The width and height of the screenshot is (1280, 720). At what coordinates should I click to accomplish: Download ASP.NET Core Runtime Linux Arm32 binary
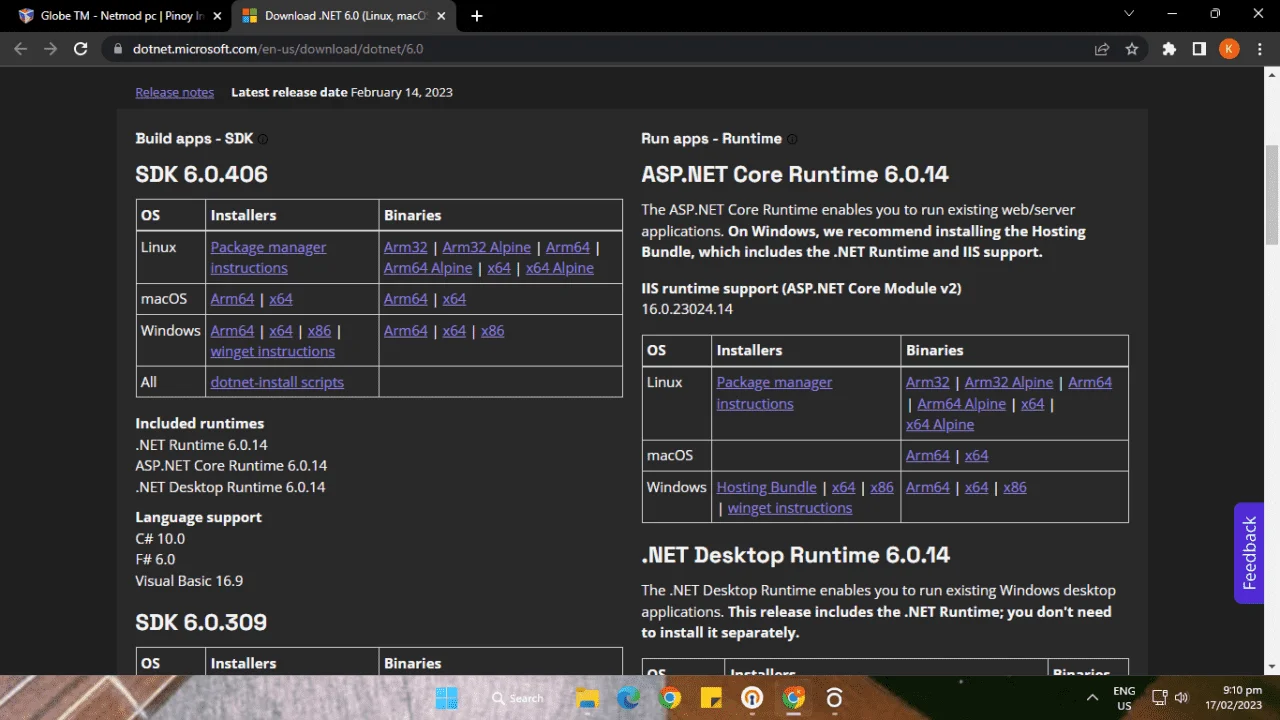point(928,382)
